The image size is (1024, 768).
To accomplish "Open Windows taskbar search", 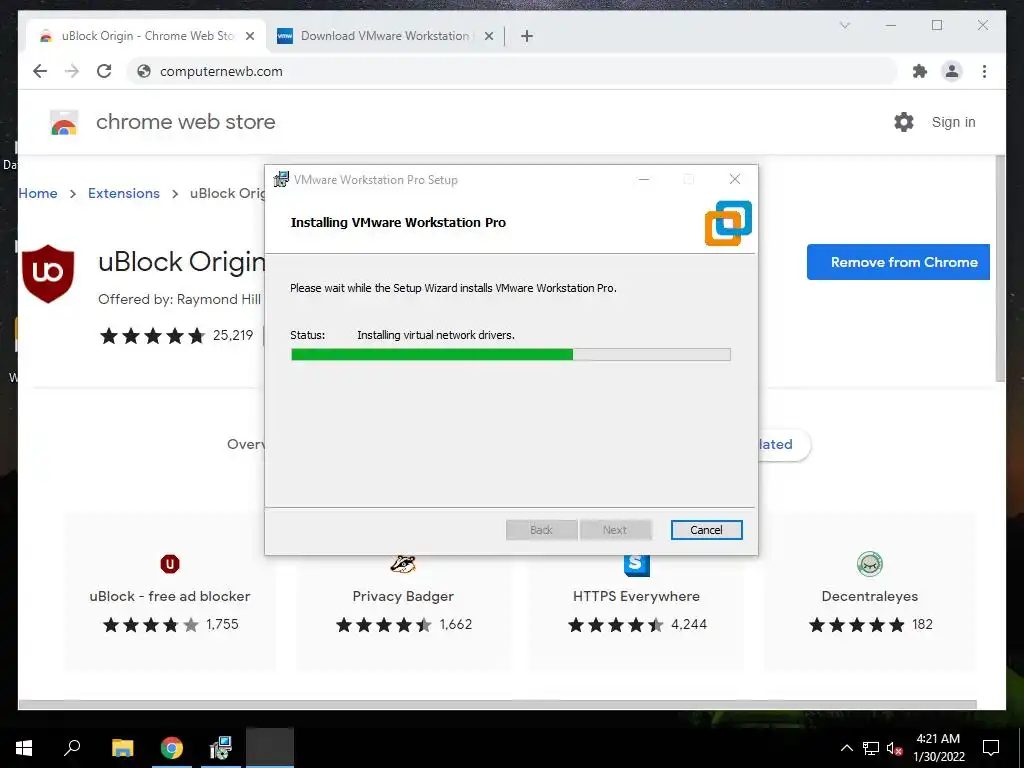I will click(x=72, y=748).
